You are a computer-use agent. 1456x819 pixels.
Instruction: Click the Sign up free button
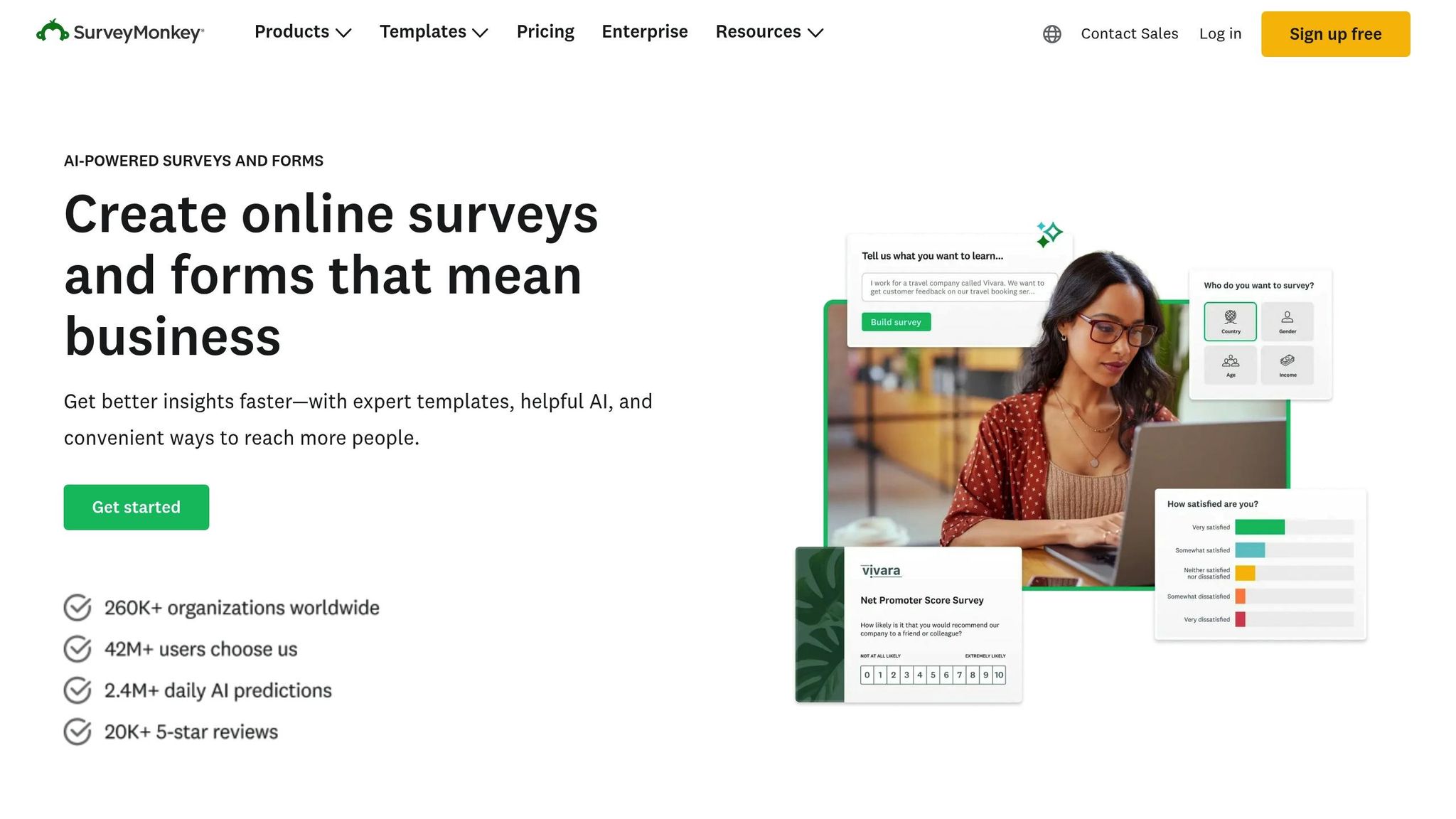click(x=1335, y=34)
